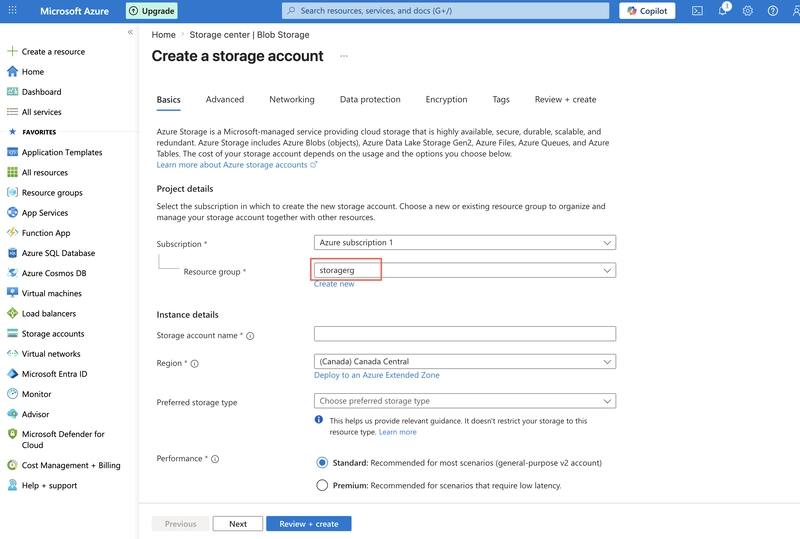Click the Virtual machines icon
800x539 pixels.
(12, 293)
